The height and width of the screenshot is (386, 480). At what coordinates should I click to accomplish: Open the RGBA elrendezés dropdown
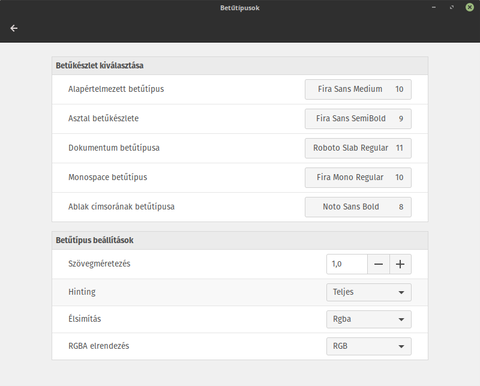369,346
